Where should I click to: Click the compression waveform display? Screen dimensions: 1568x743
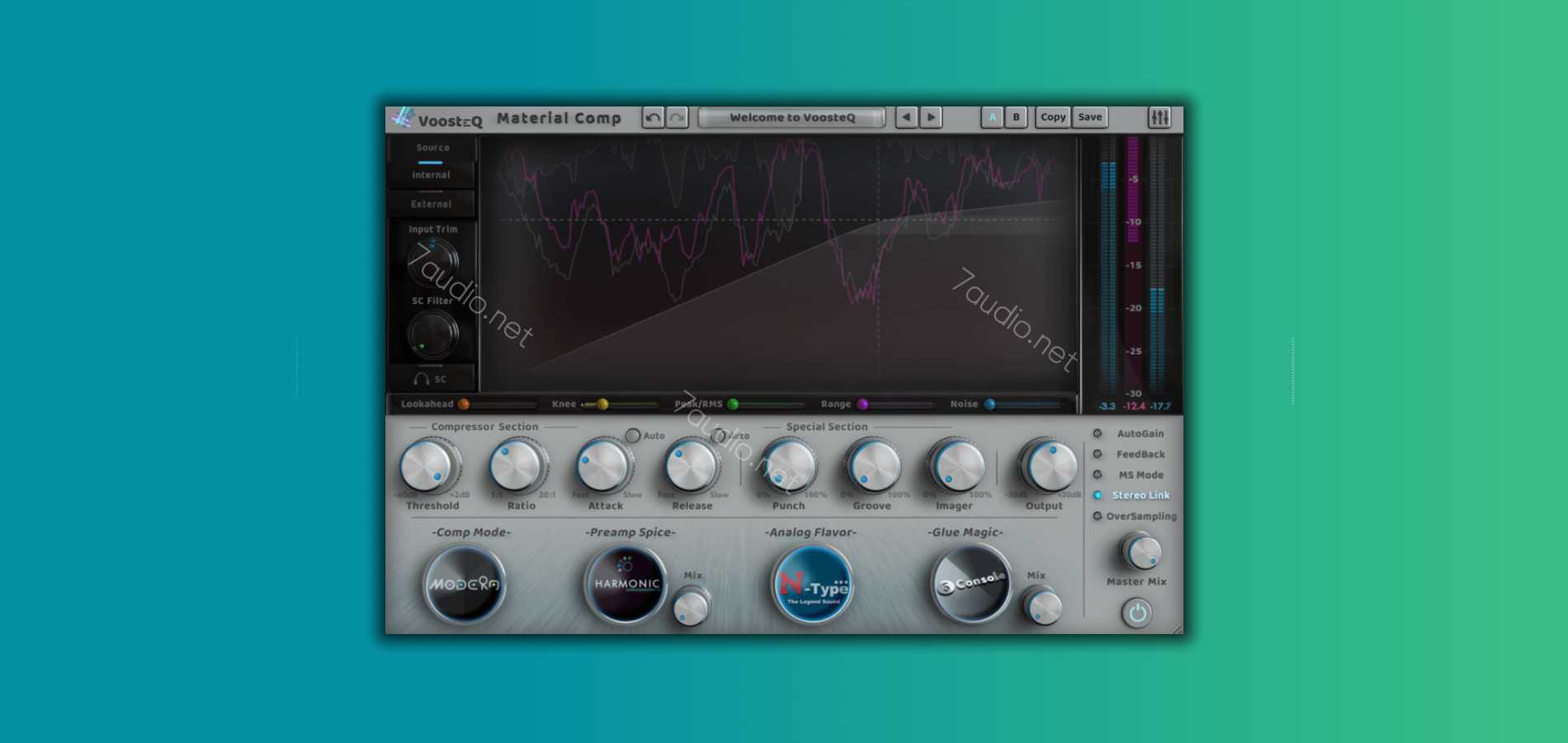coord(778,264)
